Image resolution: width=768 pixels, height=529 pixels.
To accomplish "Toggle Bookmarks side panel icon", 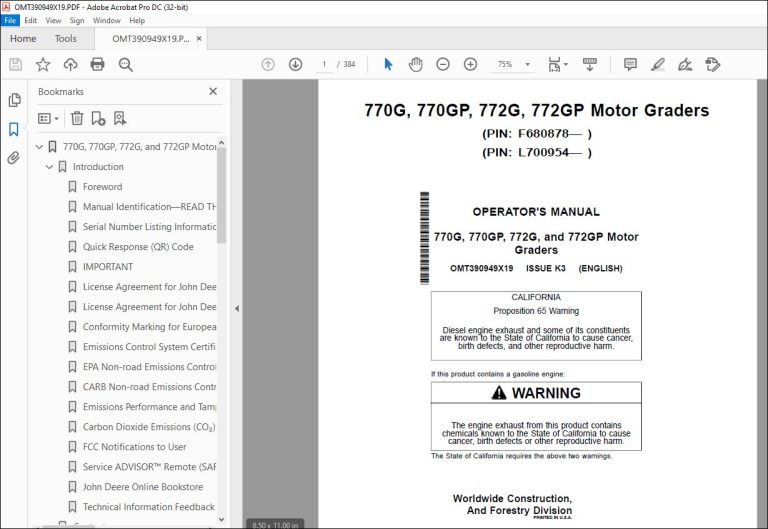I will pyautogui.click(x=14, y=129).
